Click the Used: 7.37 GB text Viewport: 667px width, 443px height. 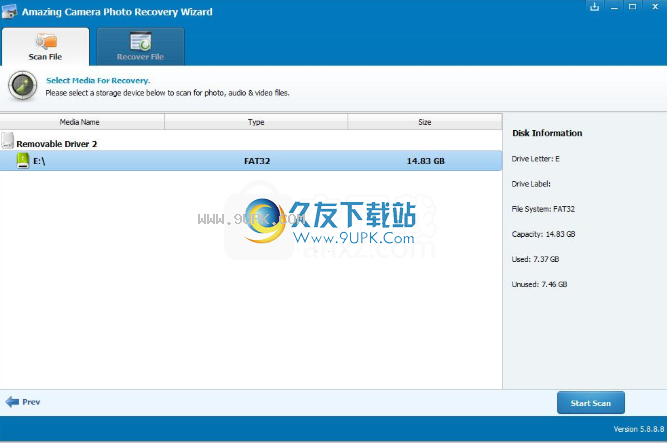(x=536, y=259)
